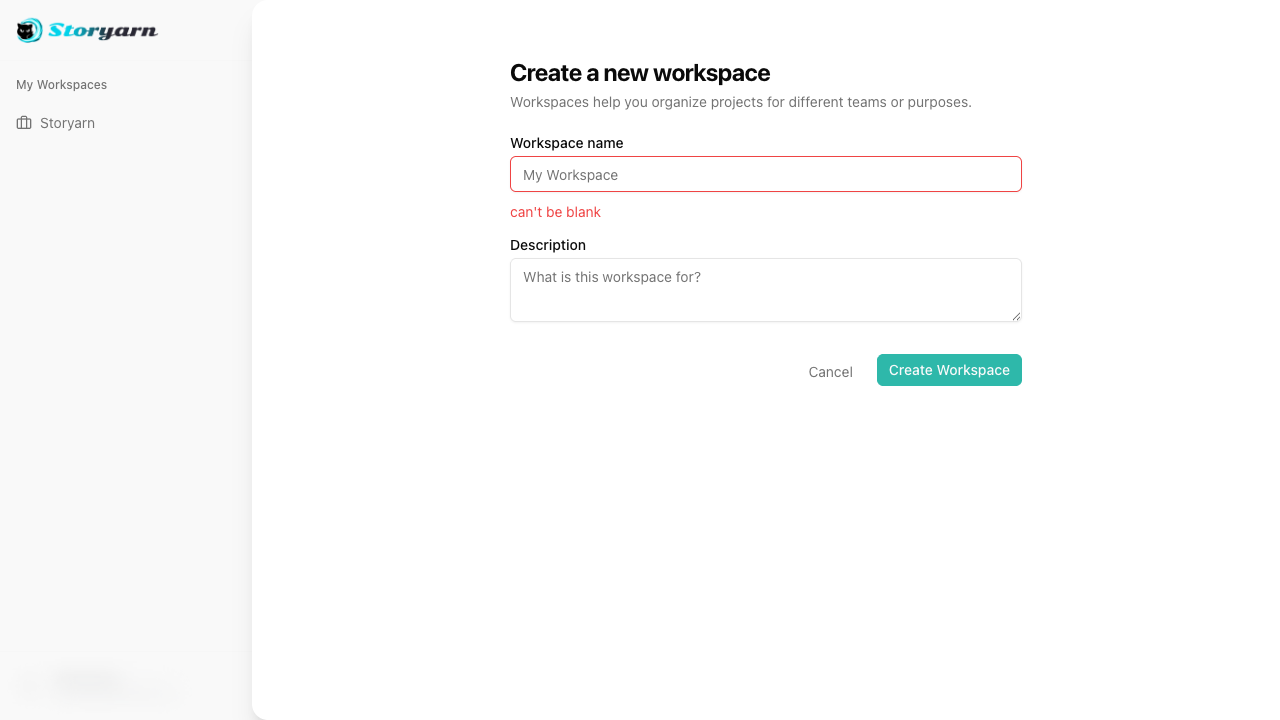
Task: Click the Storyarn cat logo at top
Action: pos(87,30)
